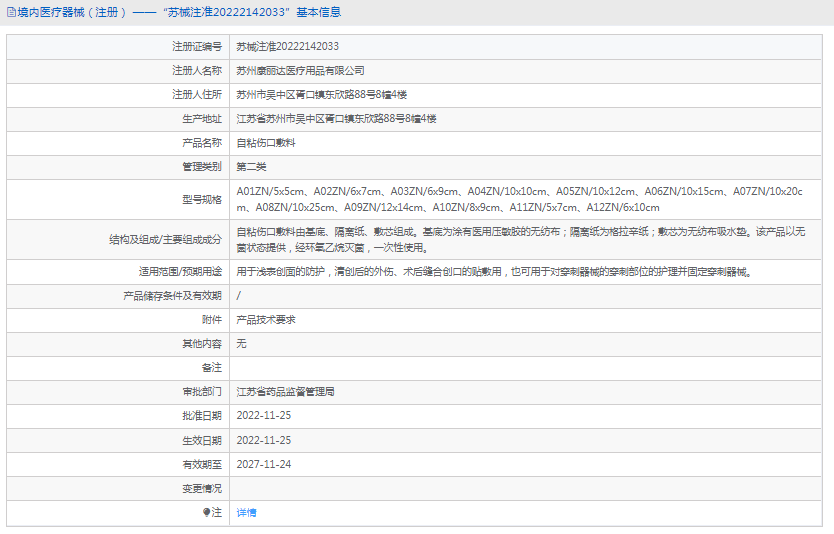The width and height of the screenshot is (834, 534).
Task: Select registration number 苏械注准20222142033 value
Action: pos(288,47)
